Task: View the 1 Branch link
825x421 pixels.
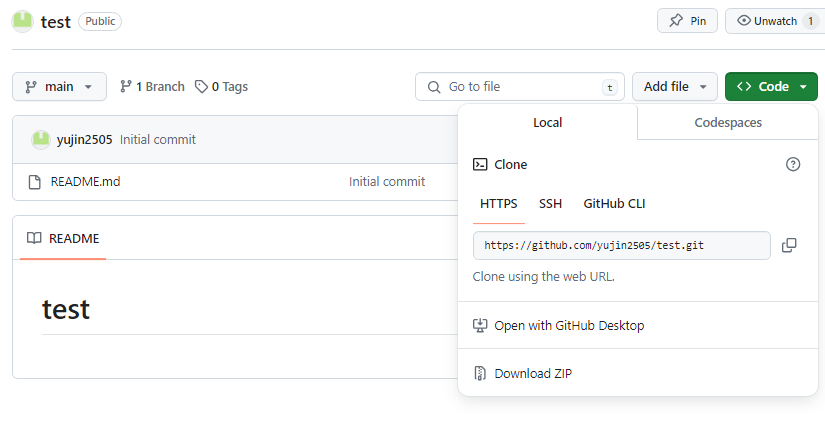Action: (x=152, y=86)
